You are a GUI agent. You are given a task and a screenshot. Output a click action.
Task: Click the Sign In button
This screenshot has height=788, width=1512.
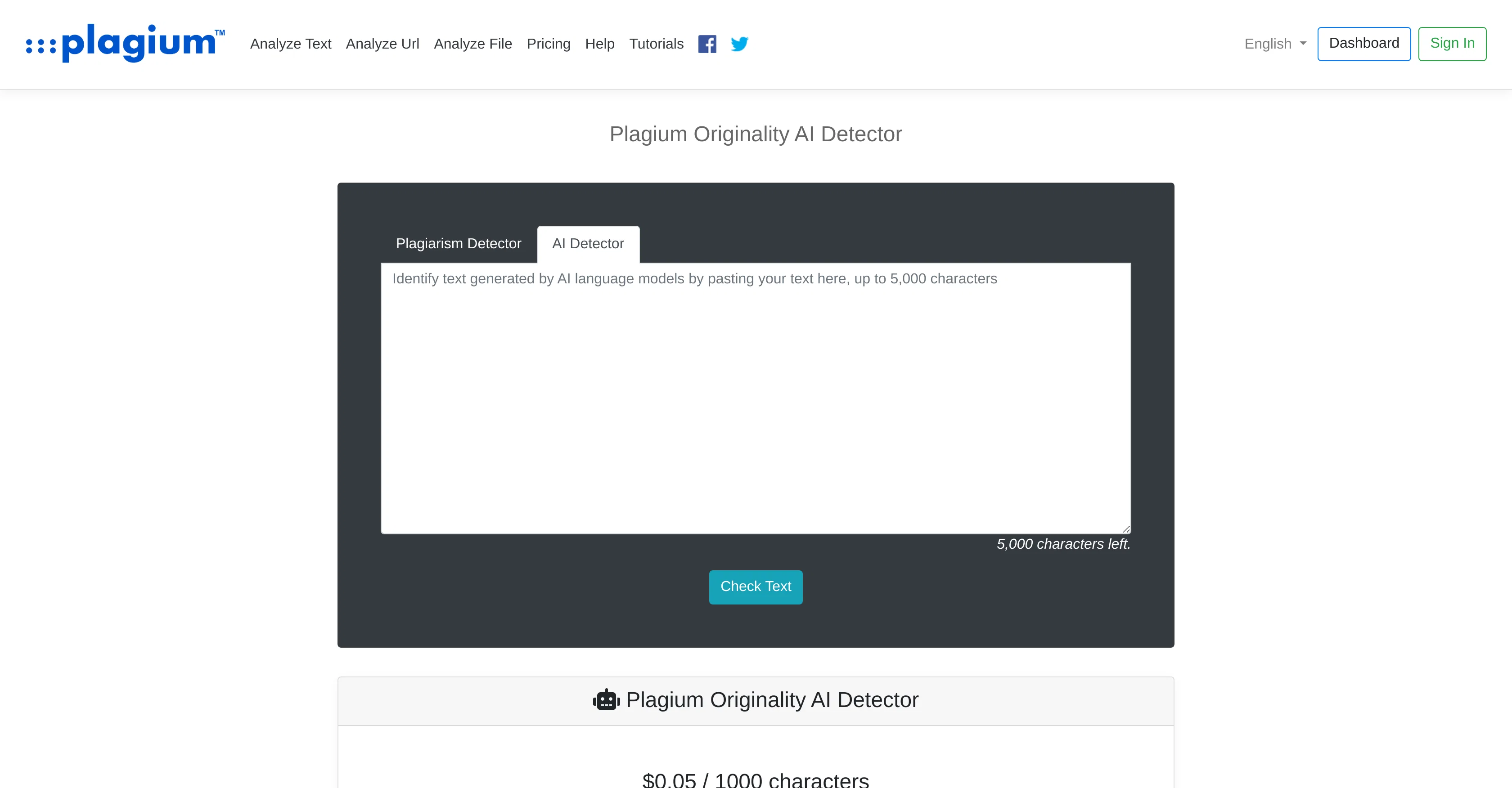point(1452,44)
